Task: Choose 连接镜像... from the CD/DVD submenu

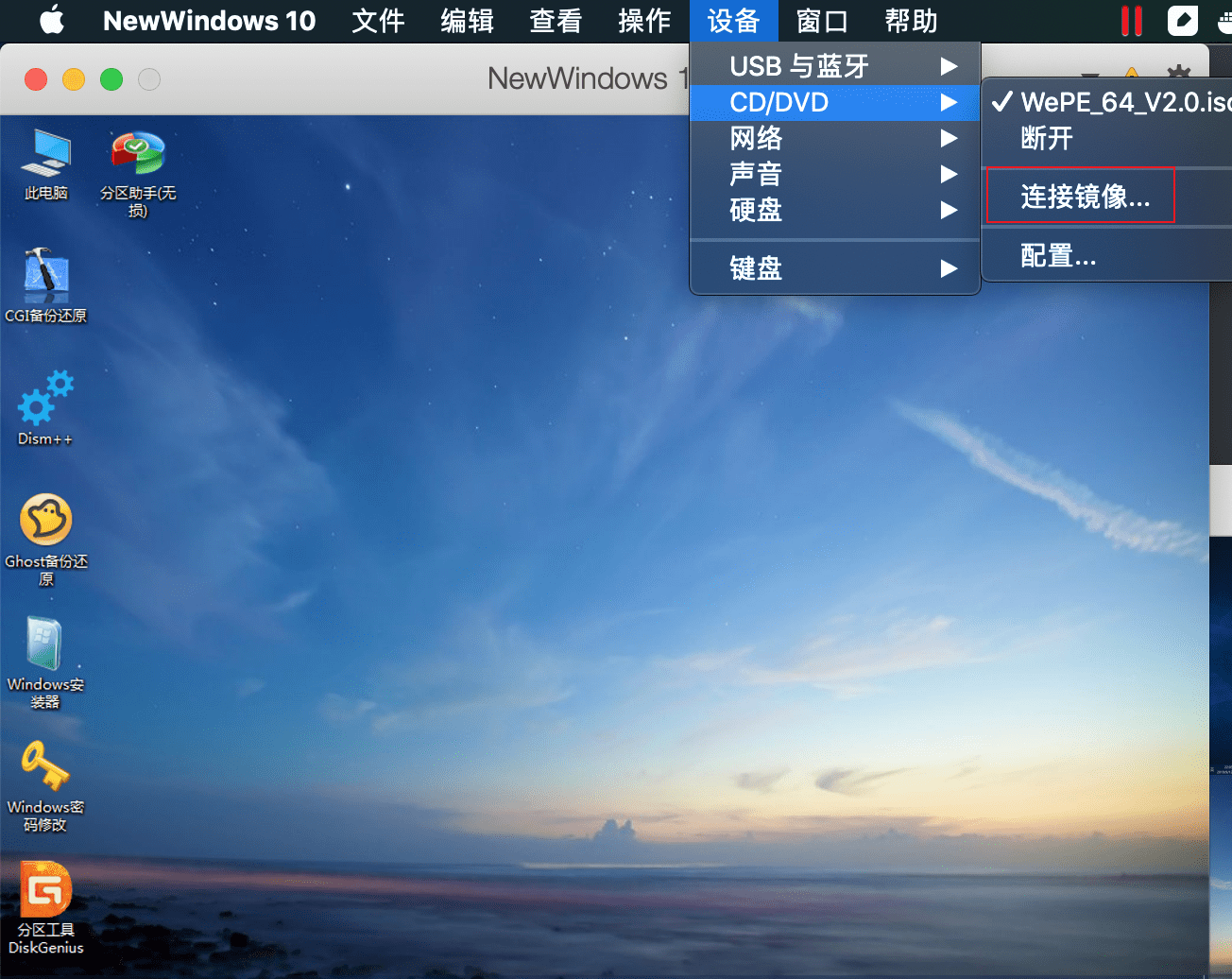Action: point(1085,197)
